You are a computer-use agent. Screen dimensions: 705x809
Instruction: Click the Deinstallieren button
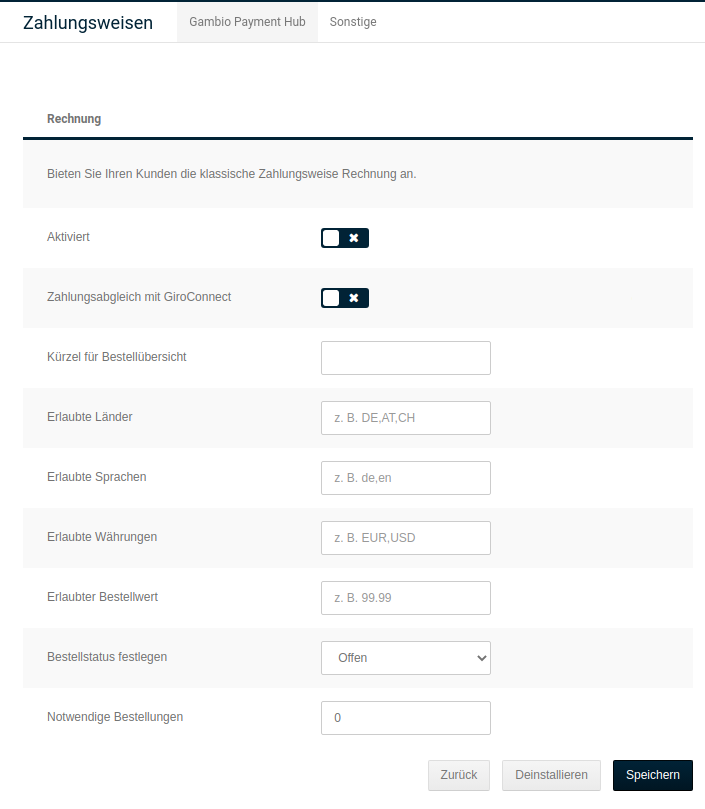(551, 775)
